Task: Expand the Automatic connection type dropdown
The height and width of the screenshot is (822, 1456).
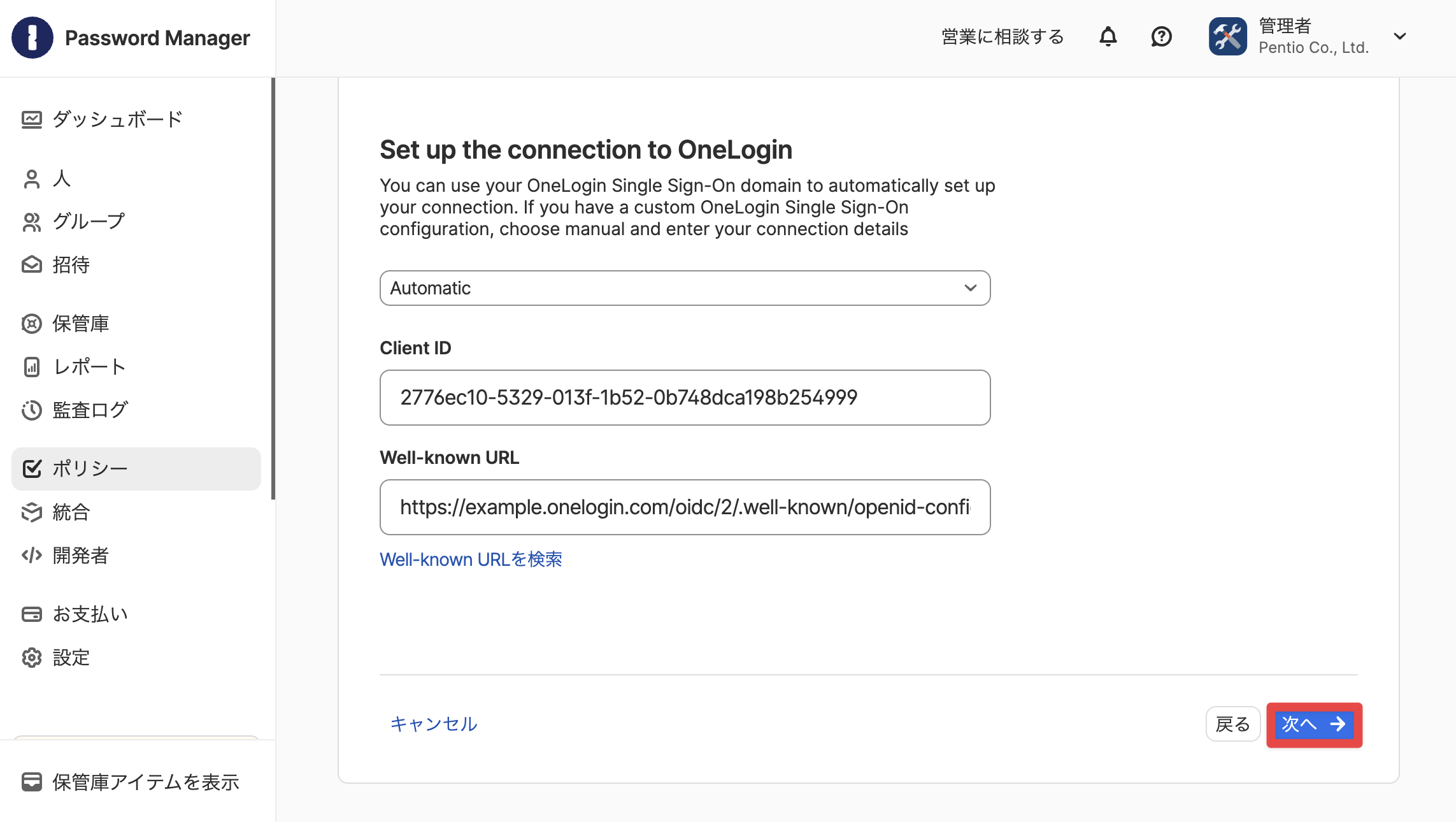Action: coord(685,288)
